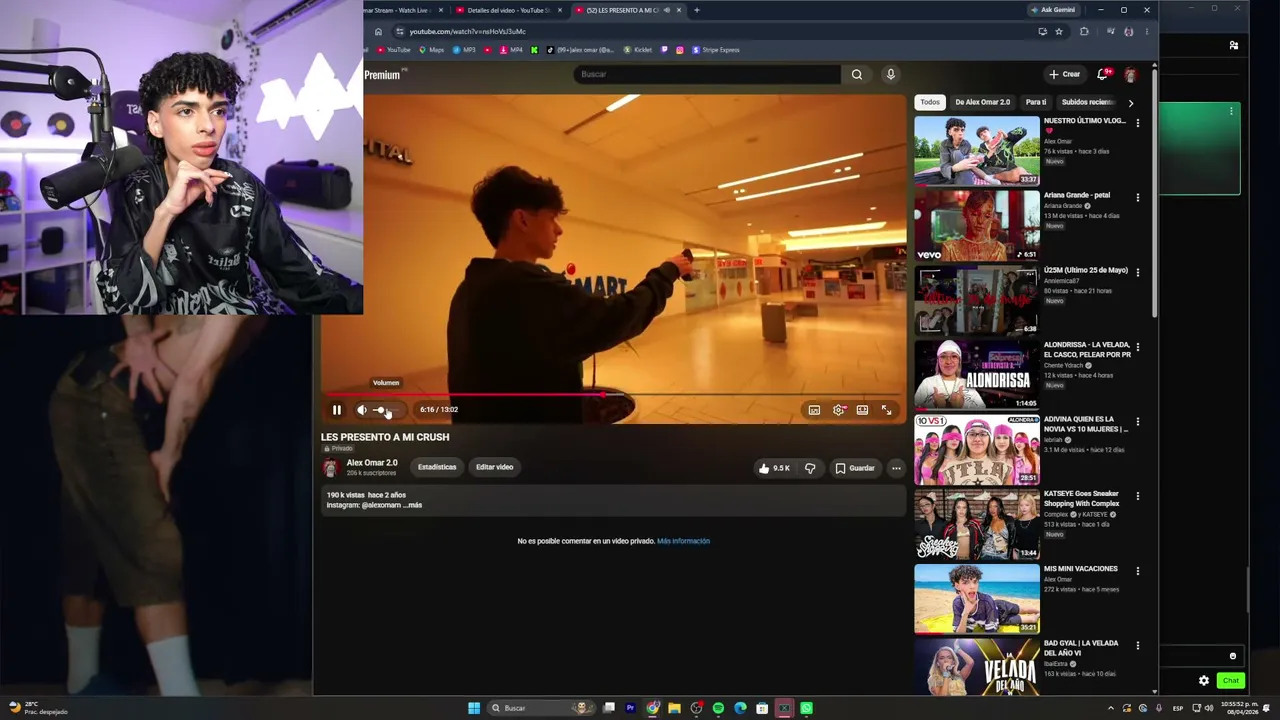This screenshot has height=720, width=1280.
Task: Click the green Chat button in background window
Action: (x=1230, y=681)
